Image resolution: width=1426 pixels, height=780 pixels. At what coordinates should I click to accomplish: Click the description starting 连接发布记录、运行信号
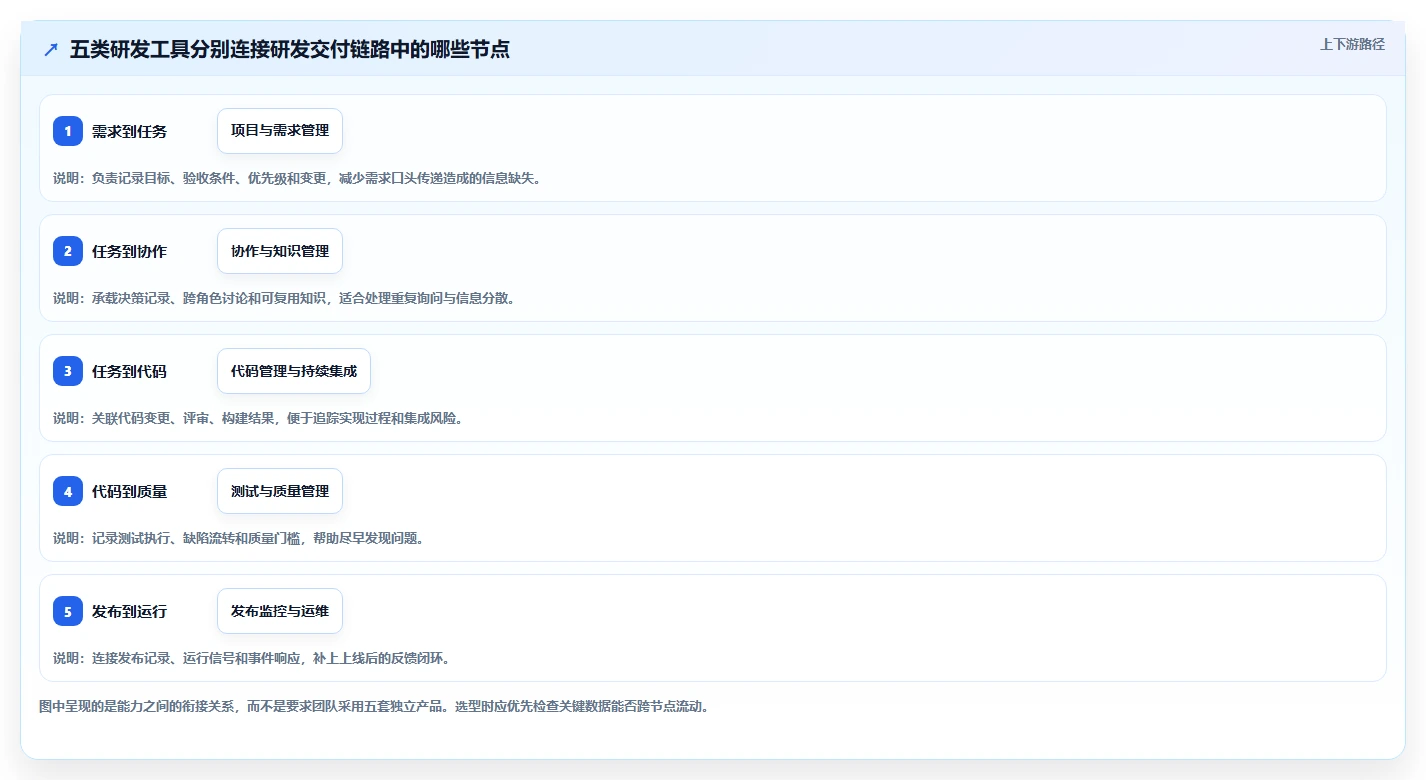tap(252, 658)
